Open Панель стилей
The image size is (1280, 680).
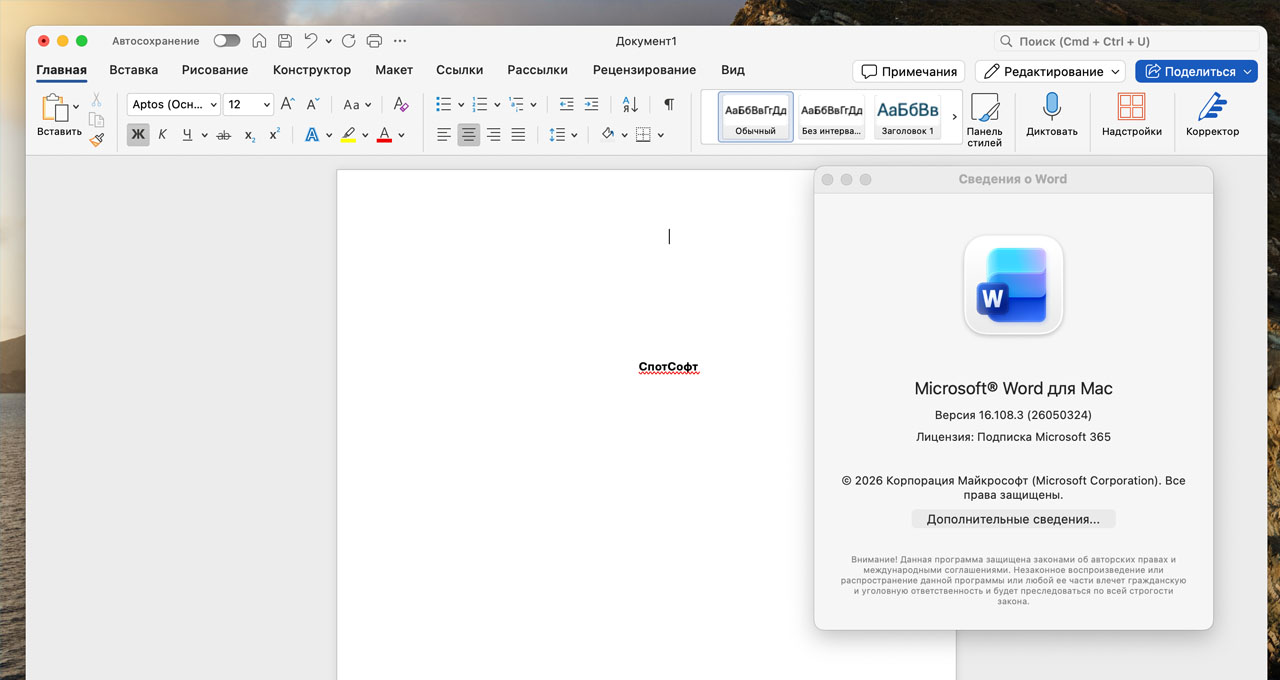[985, 120]
